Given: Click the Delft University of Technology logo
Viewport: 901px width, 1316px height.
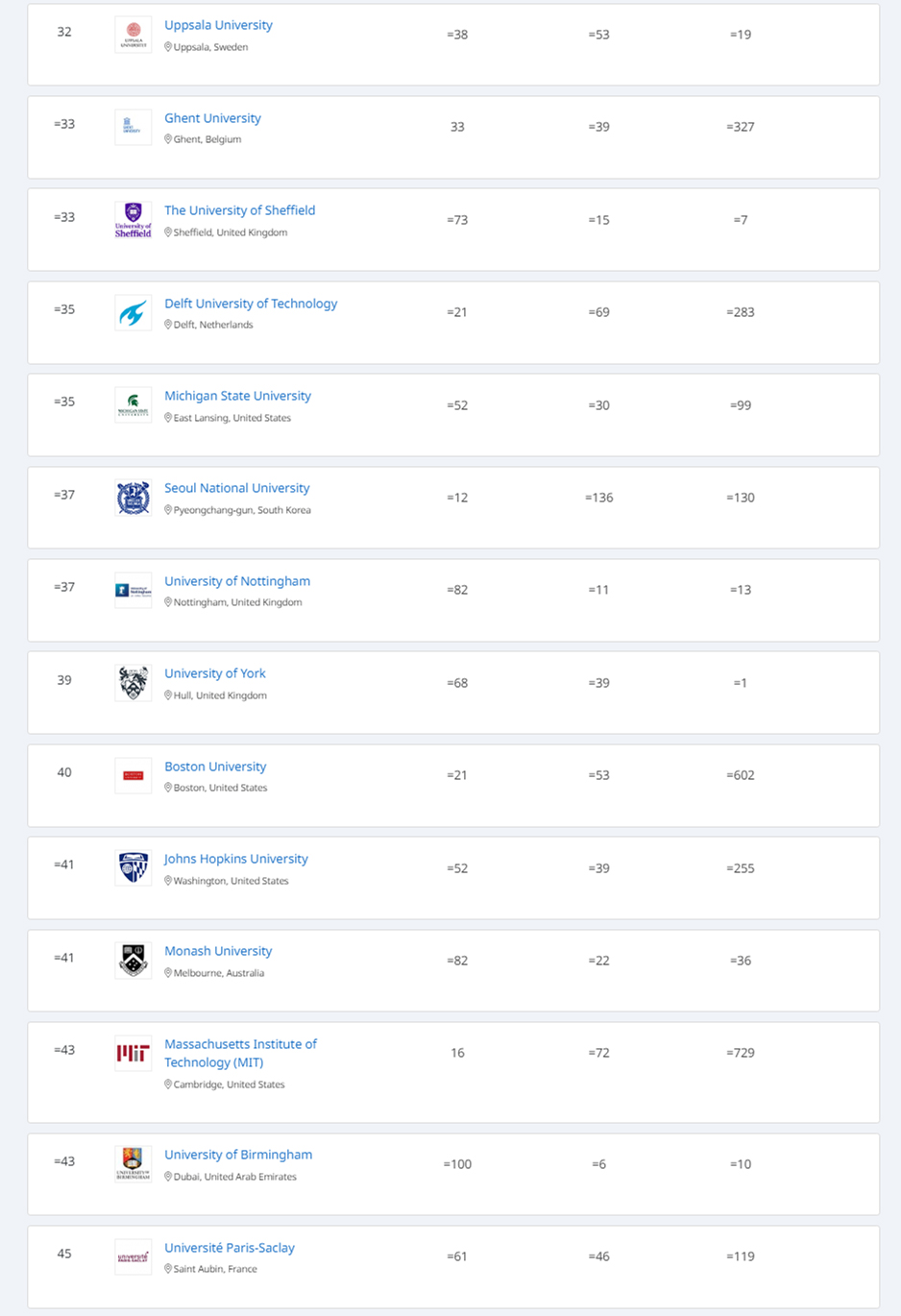Looking at the screenshot, I should click(x=133, y=312).
